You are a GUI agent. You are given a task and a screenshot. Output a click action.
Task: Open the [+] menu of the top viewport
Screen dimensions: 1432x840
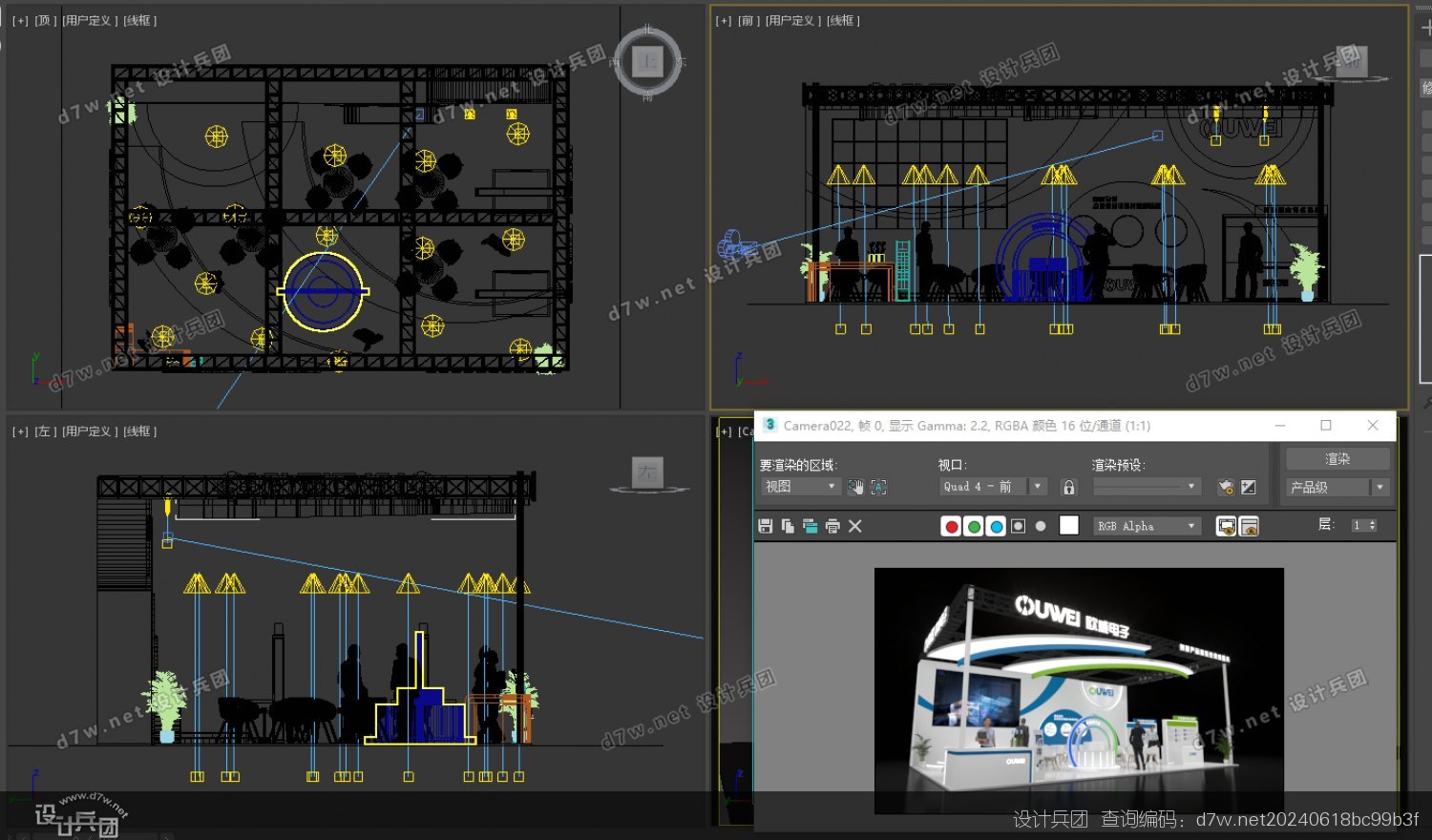(x=20, y=21)
